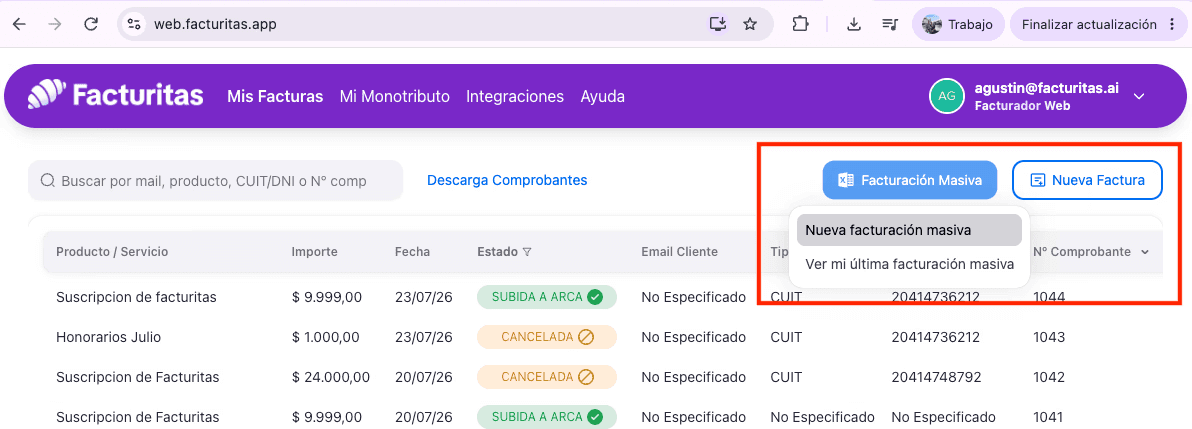Click the Fecha column header
1192x429 pixels.
pyautogui.click(x=412, y=252)
